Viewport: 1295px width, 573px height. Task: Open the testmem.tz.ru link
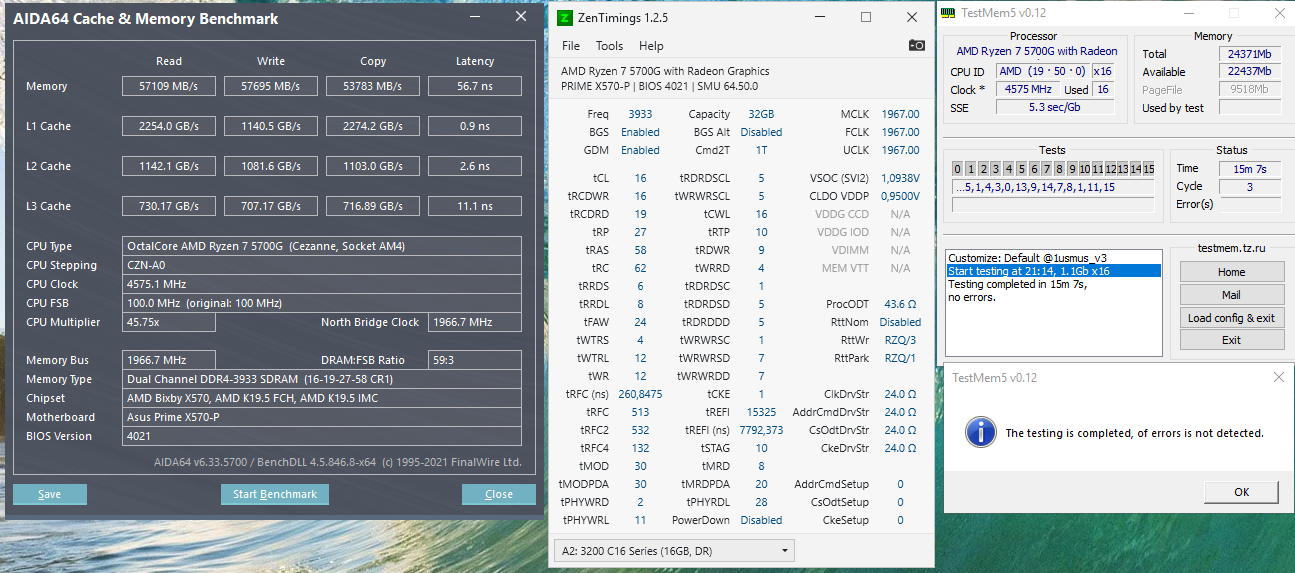[x=1231, y=249]
